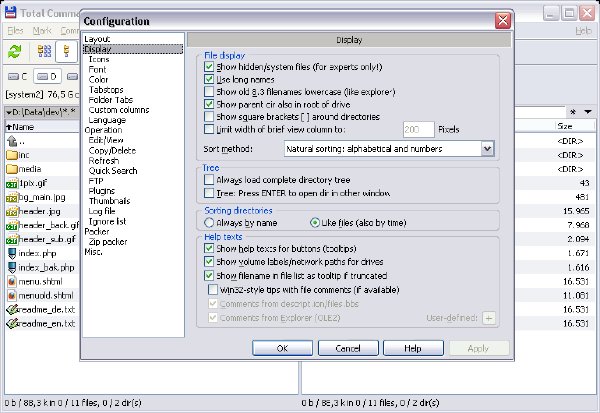Click the brief view width pixels field

coord(418,129)
